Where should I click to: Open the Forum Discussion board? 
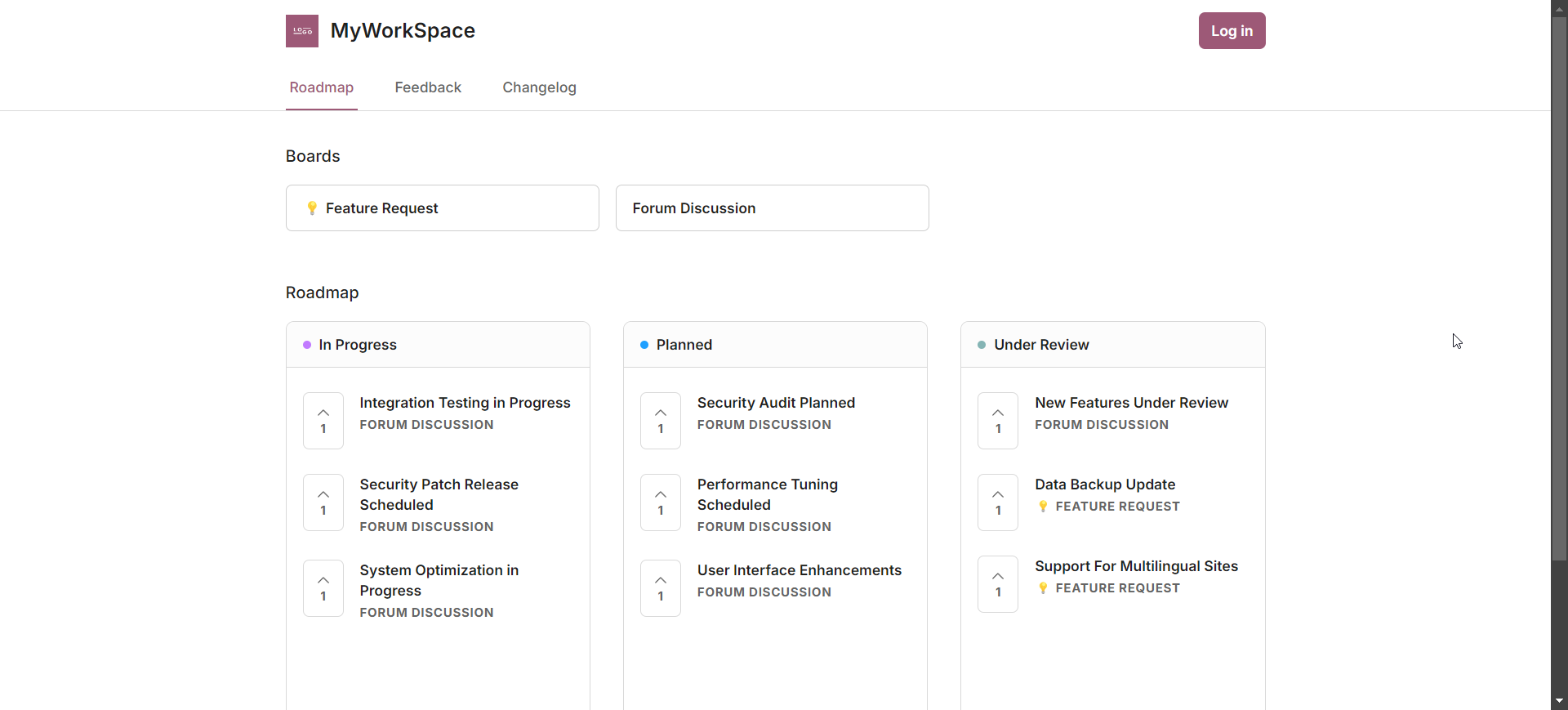(773, 208)
